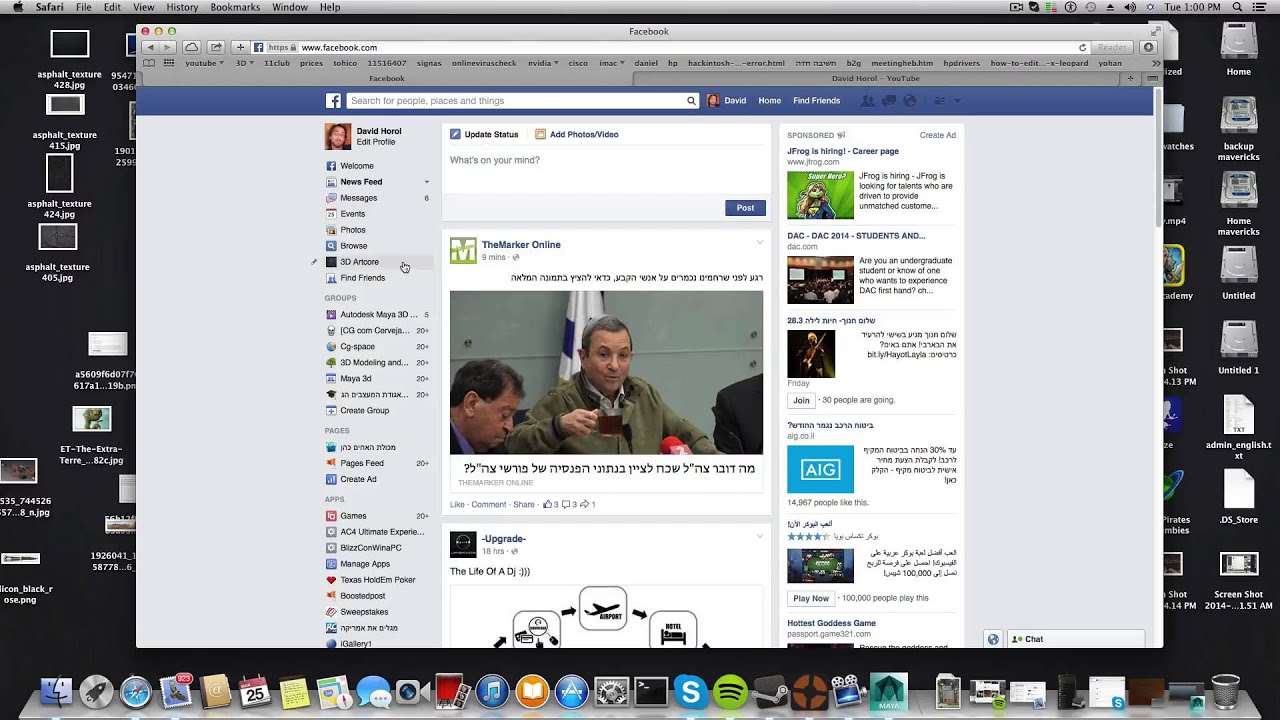This screenshot has height=720, width=1280.
Task: Click the pencil edit icon beside 3D Artcore
Action: point(314,262)
